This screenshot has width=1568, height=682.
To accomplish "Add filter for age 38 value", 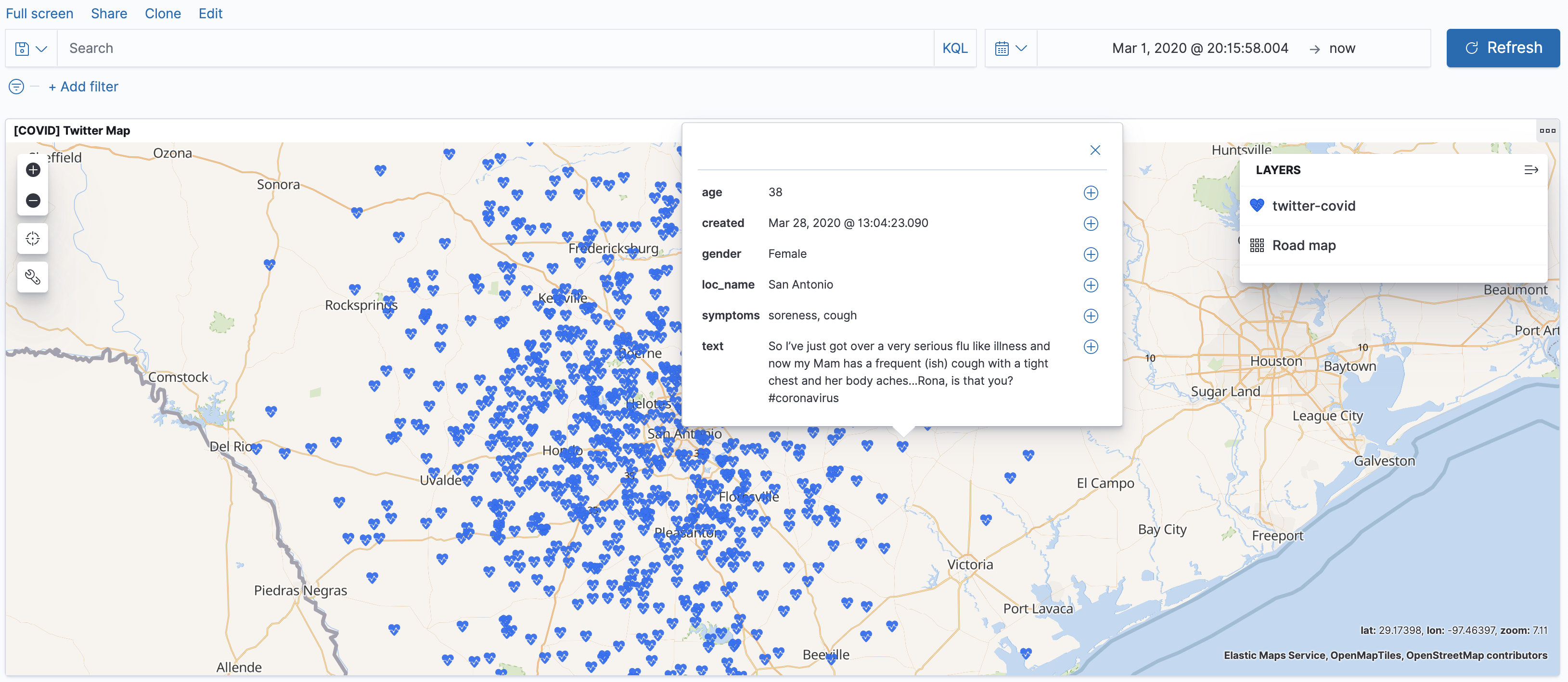I will (1090, 193).
